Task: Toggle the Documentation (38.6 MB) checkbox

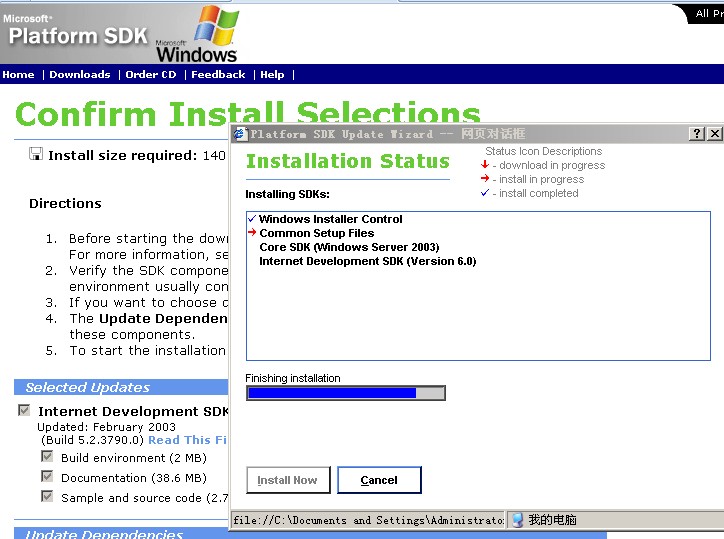Action: (47, 476)
